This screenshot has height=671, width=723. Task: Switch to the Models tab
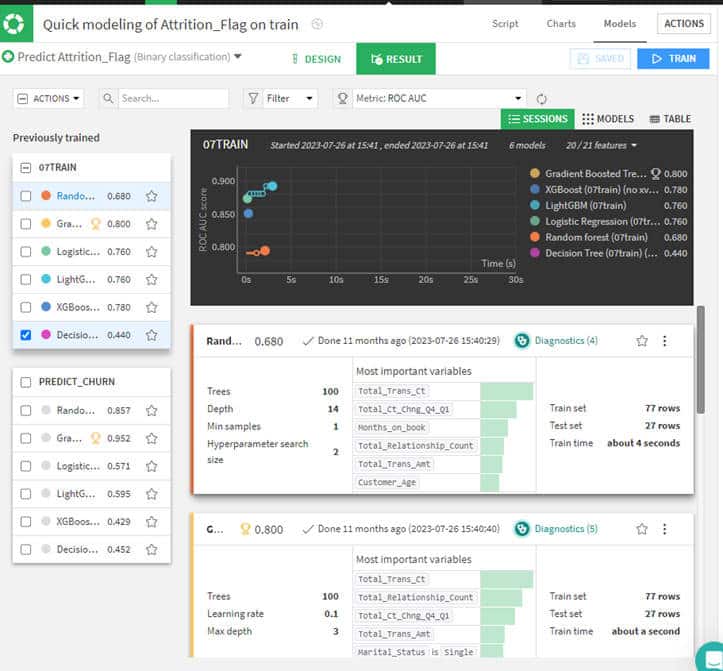coord(620,24)
